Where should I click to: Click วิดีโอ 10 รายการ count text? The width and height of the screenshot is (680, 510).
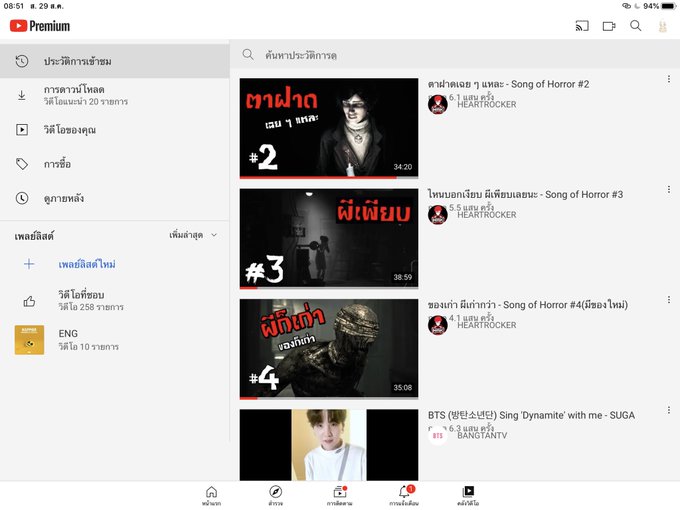(x=88, y=347)
